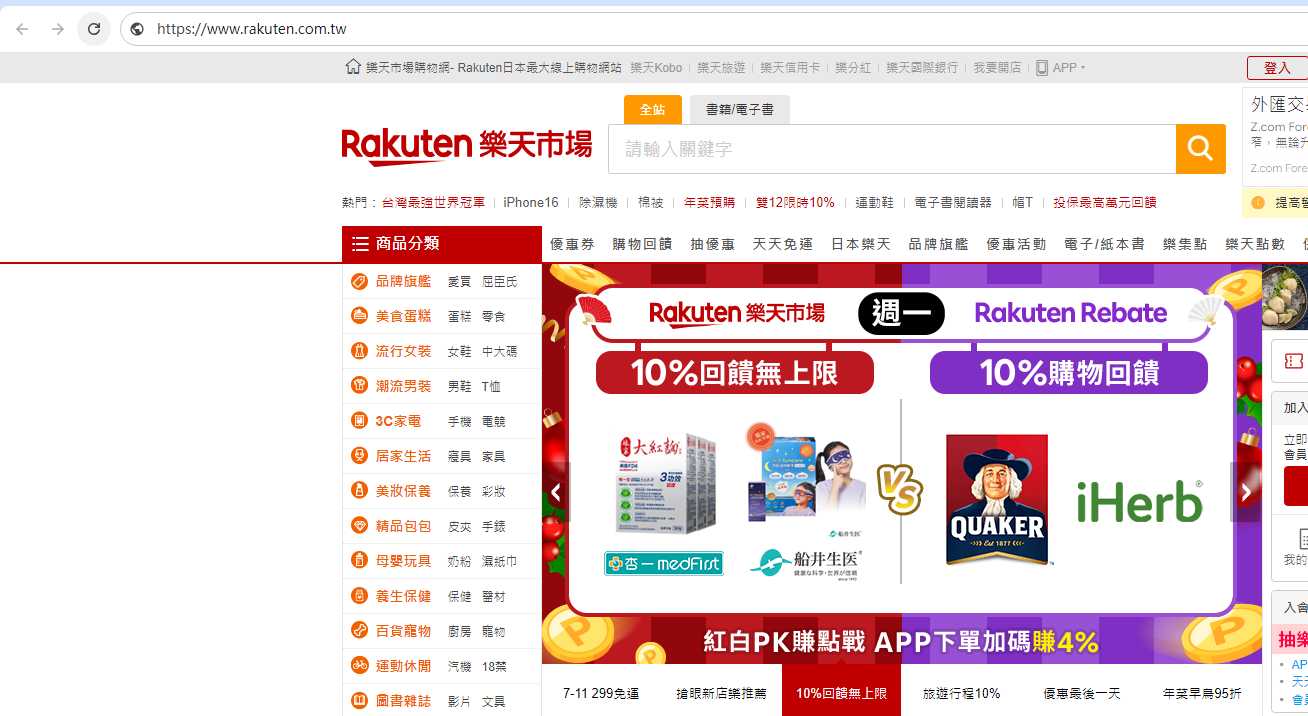Show next banner with right arrow
Image resolution: width=1308 pixels, height=716 pixels.
[x=1245, y=492]
